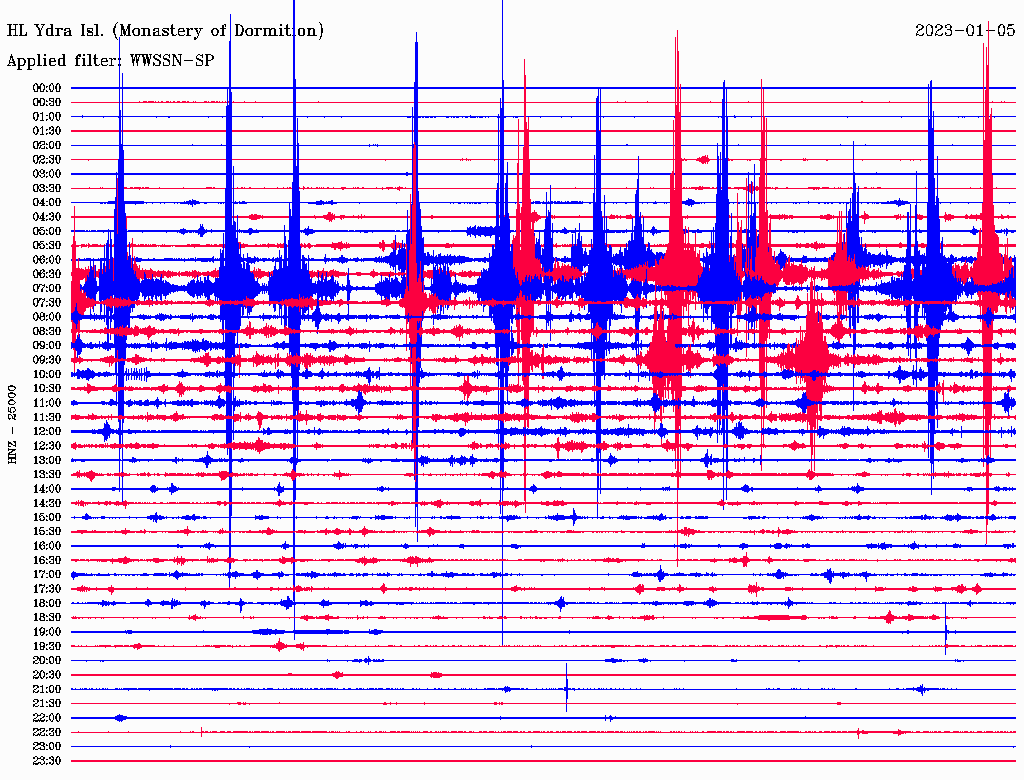Select the 07:00 time label

pyautogui.click(x=47, y=289)
